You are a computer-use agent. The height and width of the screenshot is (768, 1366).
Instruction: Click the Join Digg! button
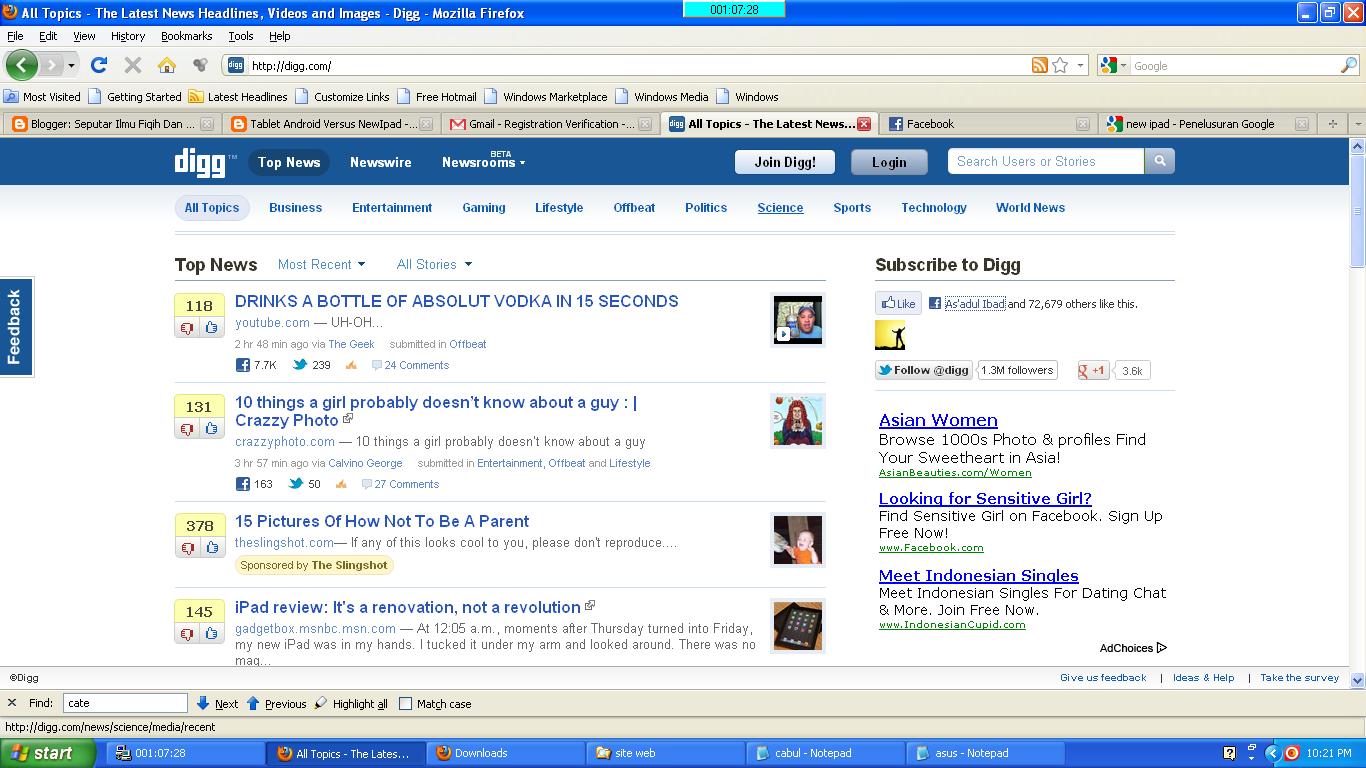pos(785,162)
